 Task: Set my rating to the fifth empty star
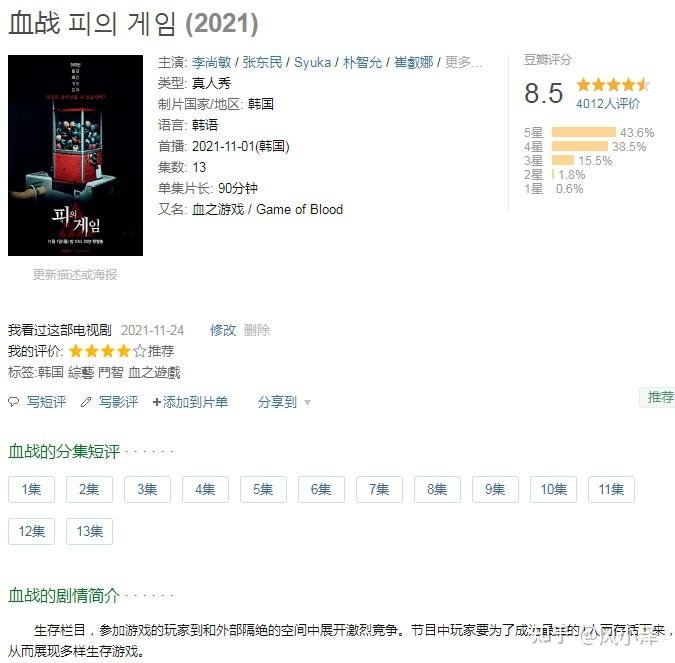click(139, 351)
